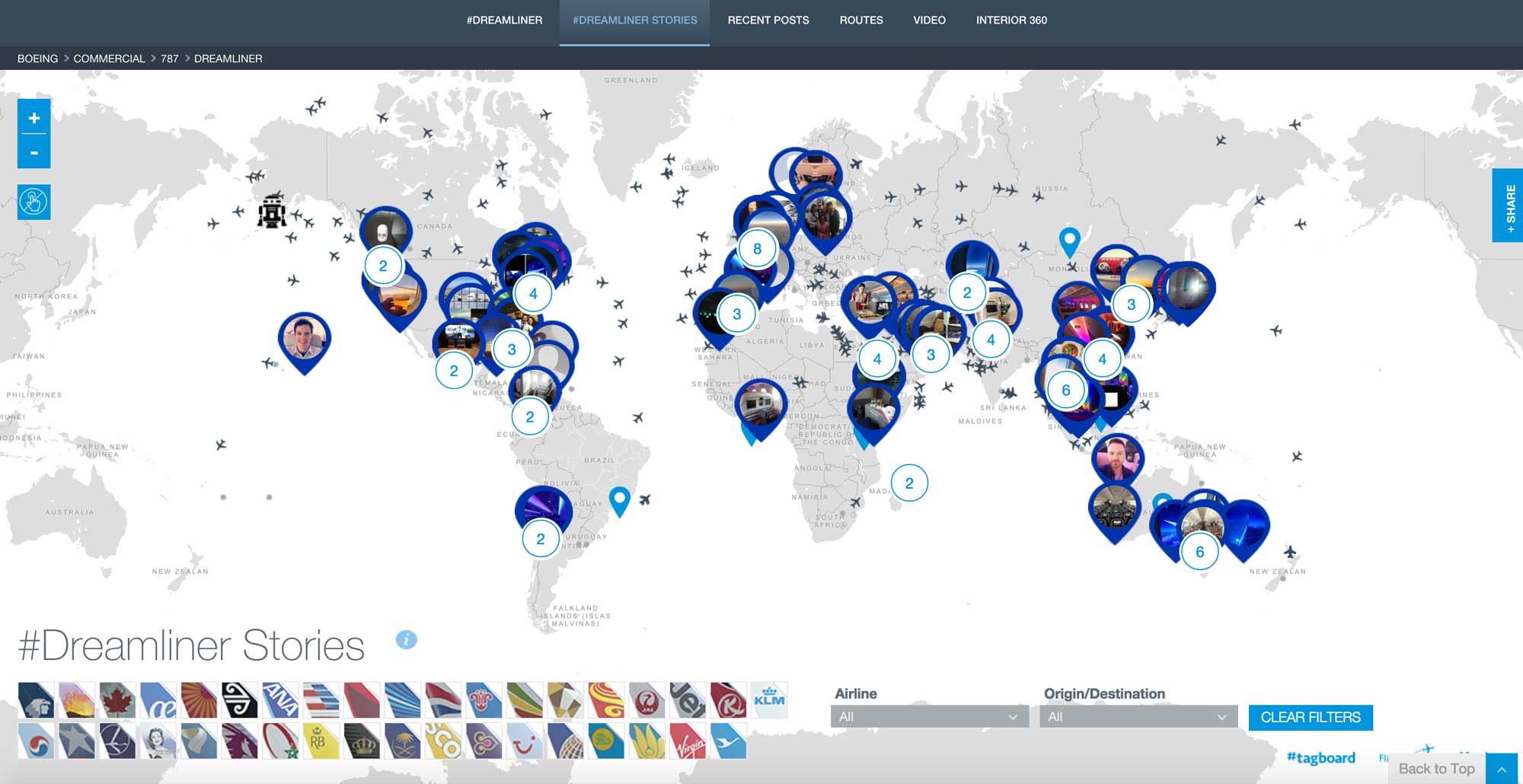Expand the Origin/Destination dropdown
This screenshot has width=1523, height=784.
pyautogui.click(x=1138, y=717)
